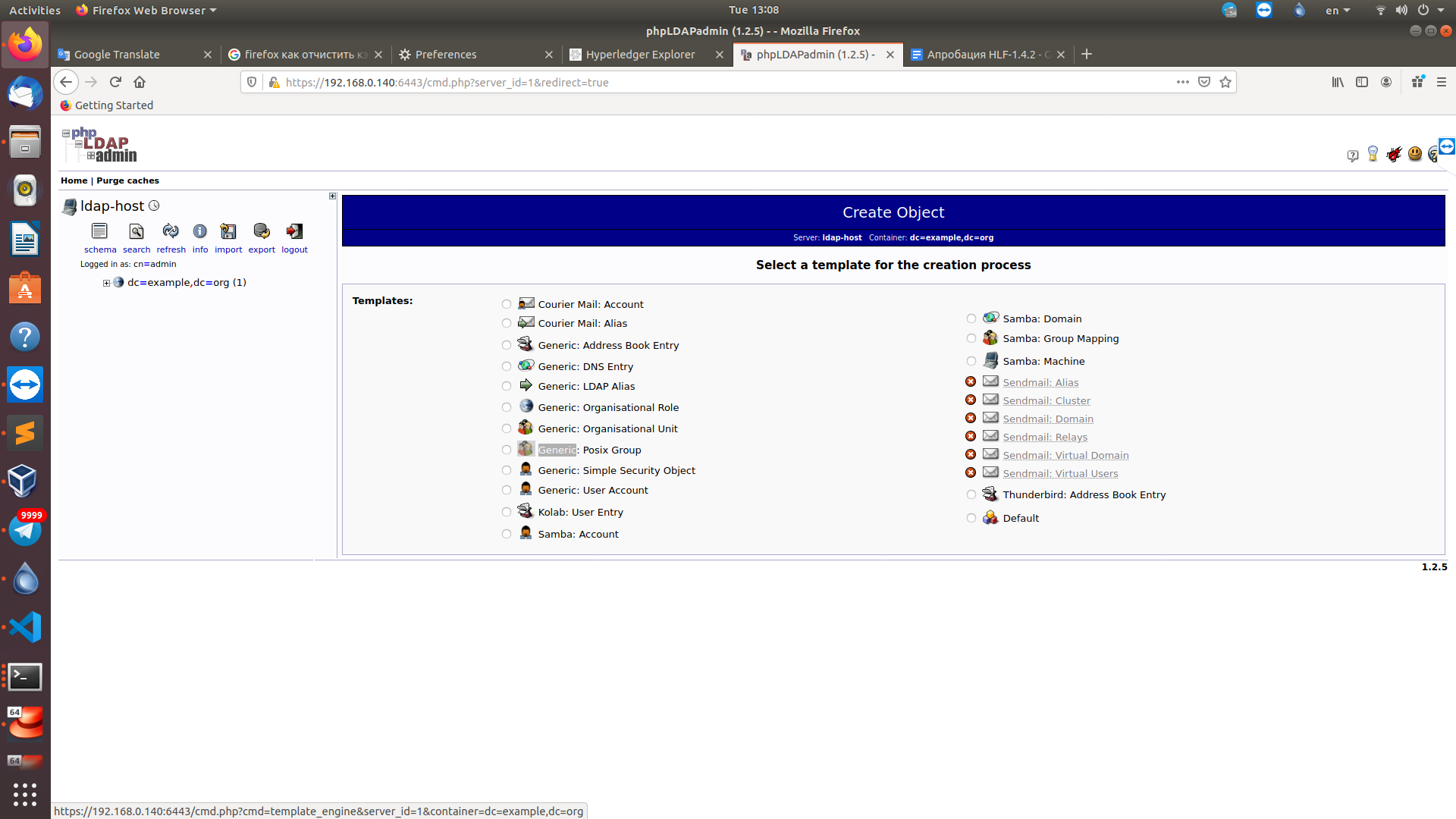The width and height of the screenshot is (1456, 819).
Task: Click the search icon in sidebar
Action: click(x=136, y=231)
